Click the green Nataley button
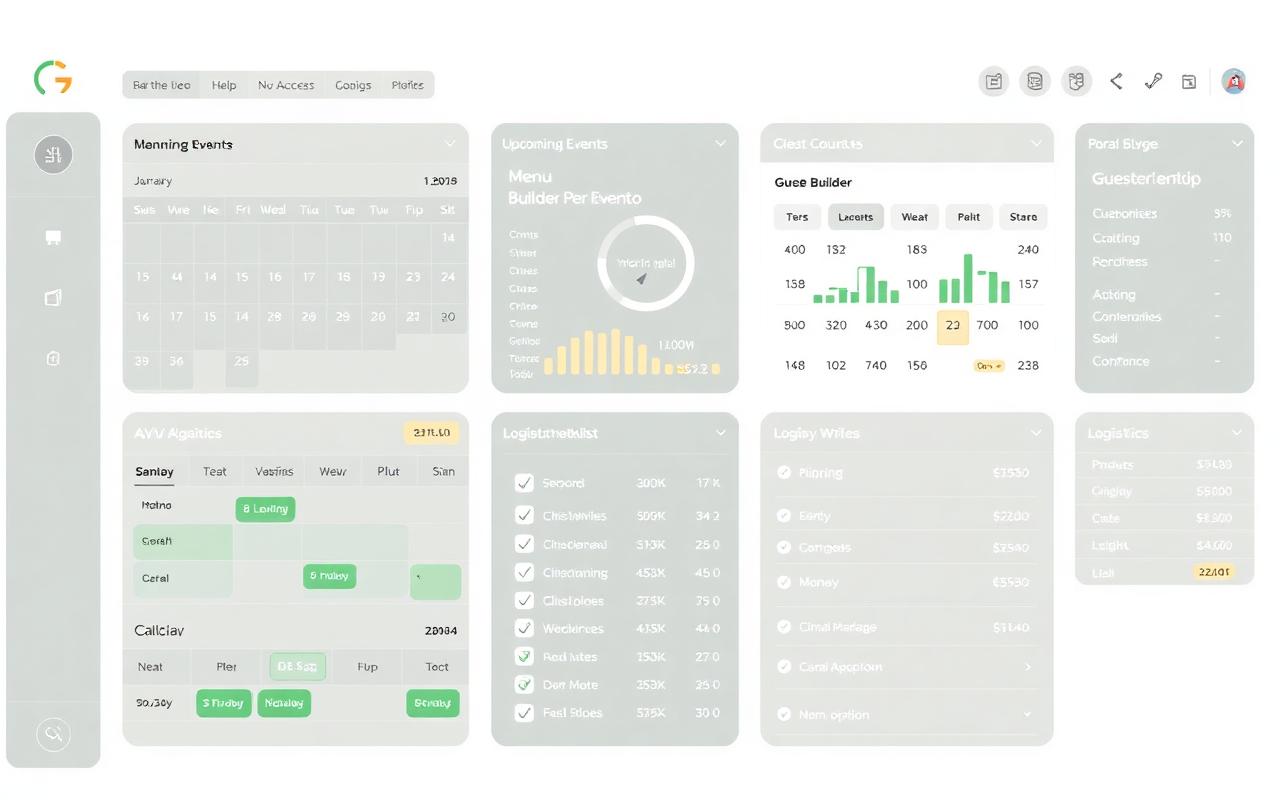The height and width of the screenshot is (800, 1280). point(284,703)
